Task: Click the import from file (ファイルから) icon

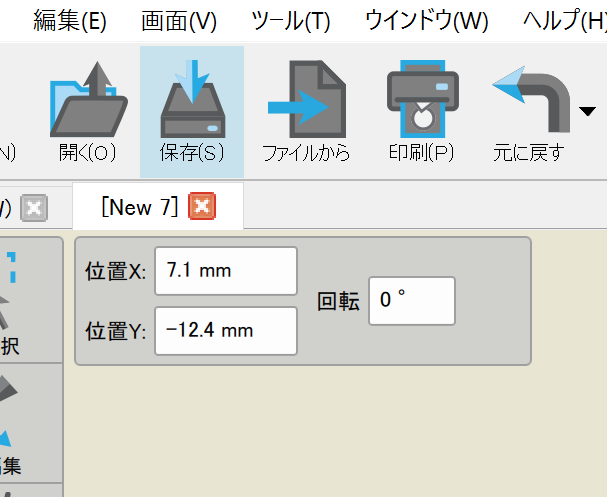Action: pyautogui.click(x=305, y=100)
